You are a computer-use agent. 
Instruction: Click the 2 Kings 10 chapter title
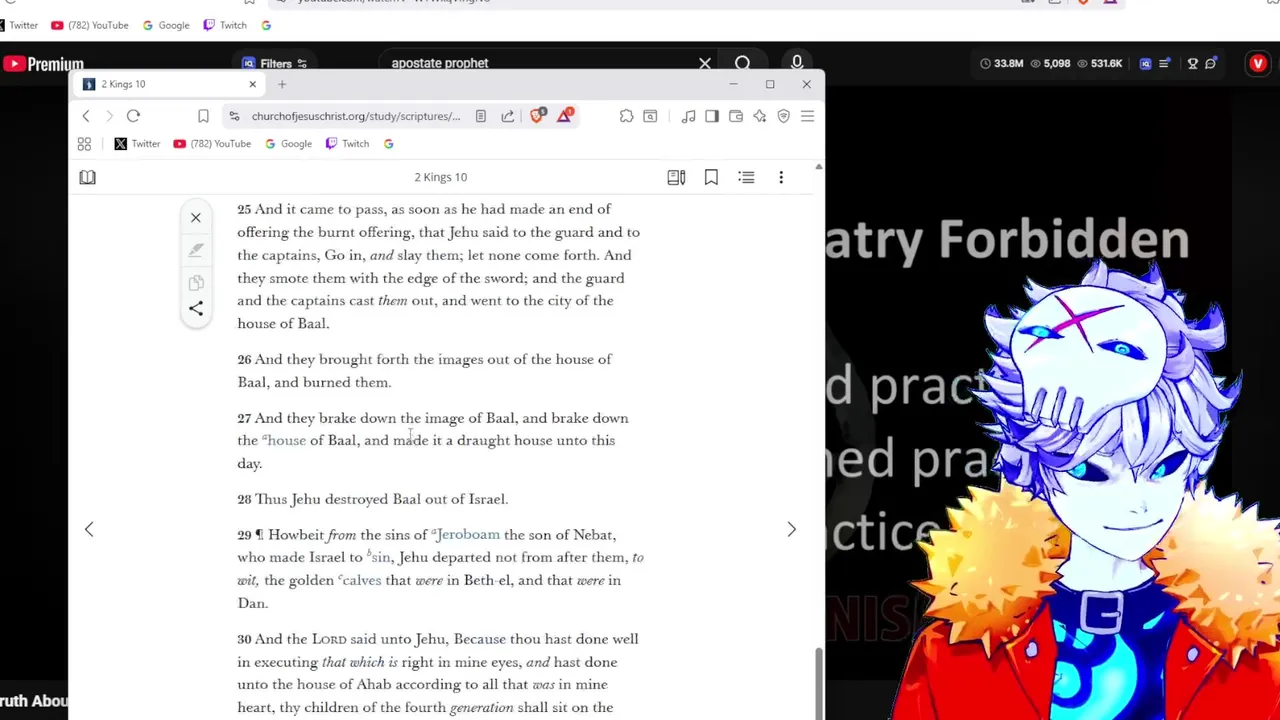441,177
